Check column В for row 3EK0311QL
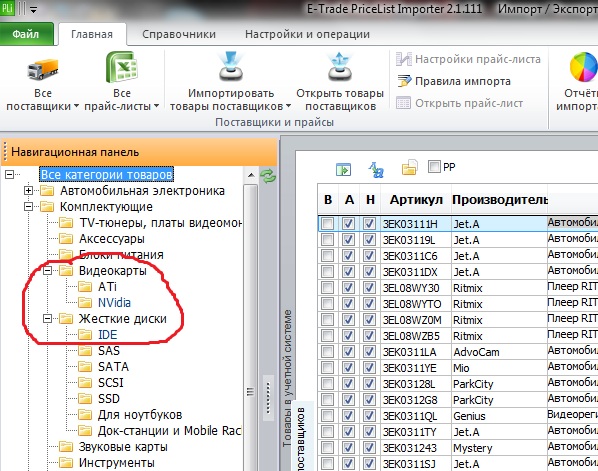 pos(327,416)
